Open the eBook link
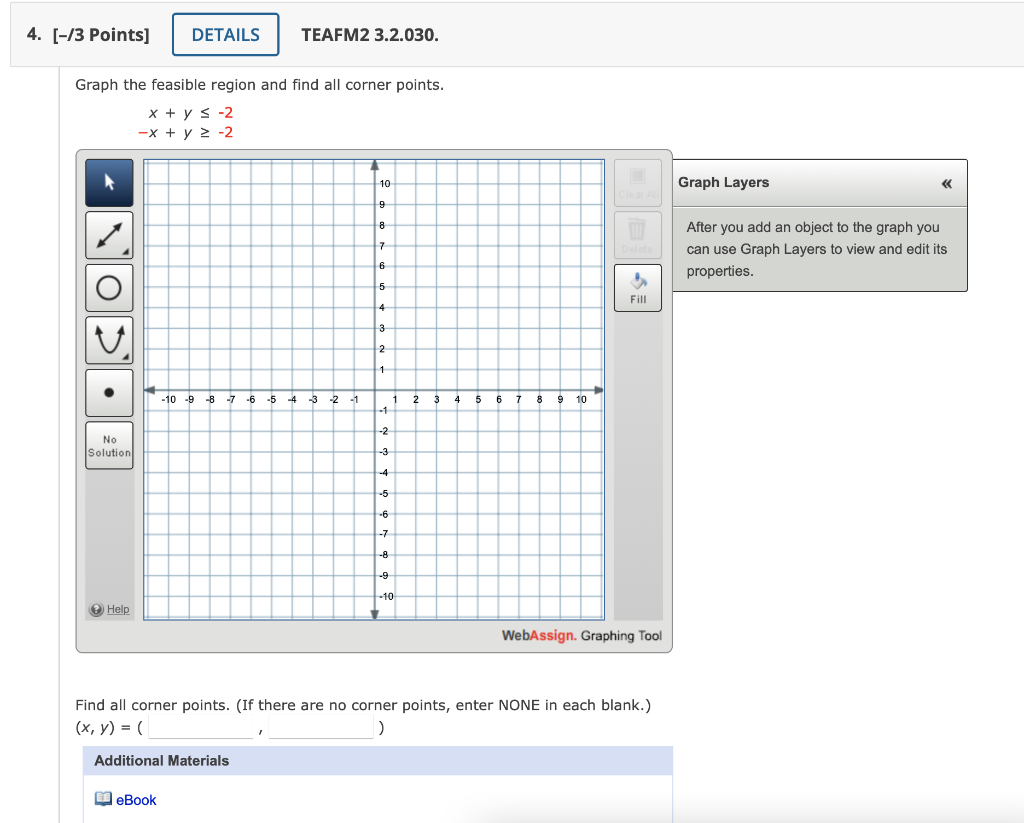1024x823 pixels. (136, 800)
